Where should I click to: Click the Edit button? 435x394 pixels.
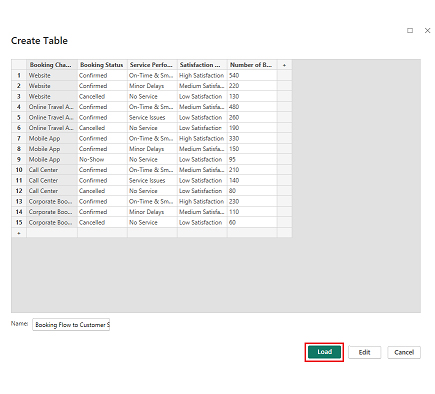click(x=364, y=352)
